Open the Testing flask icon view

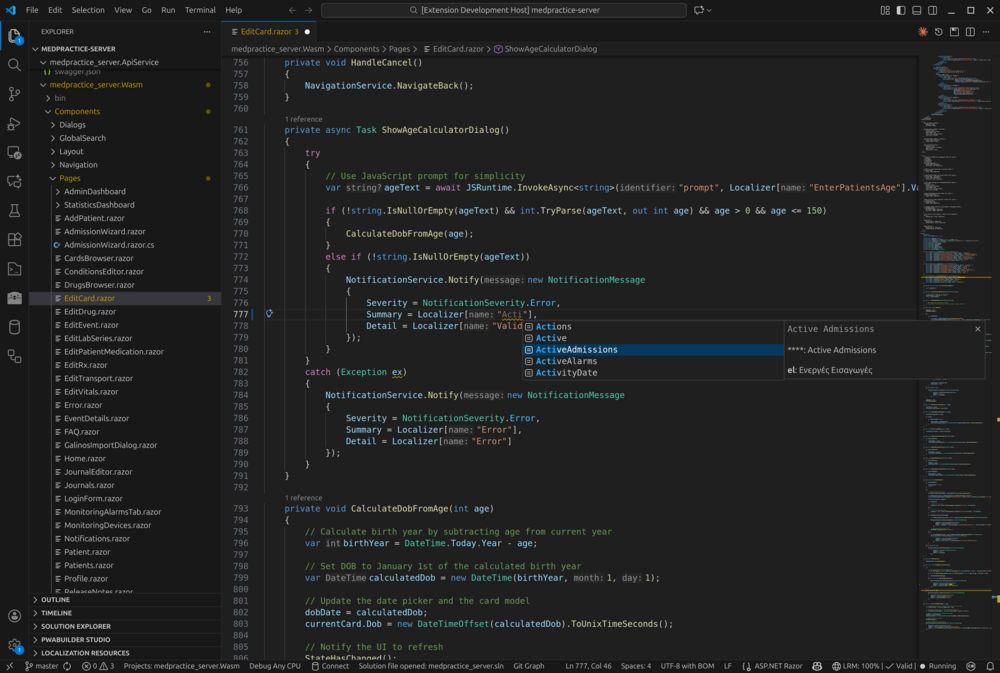14,211
